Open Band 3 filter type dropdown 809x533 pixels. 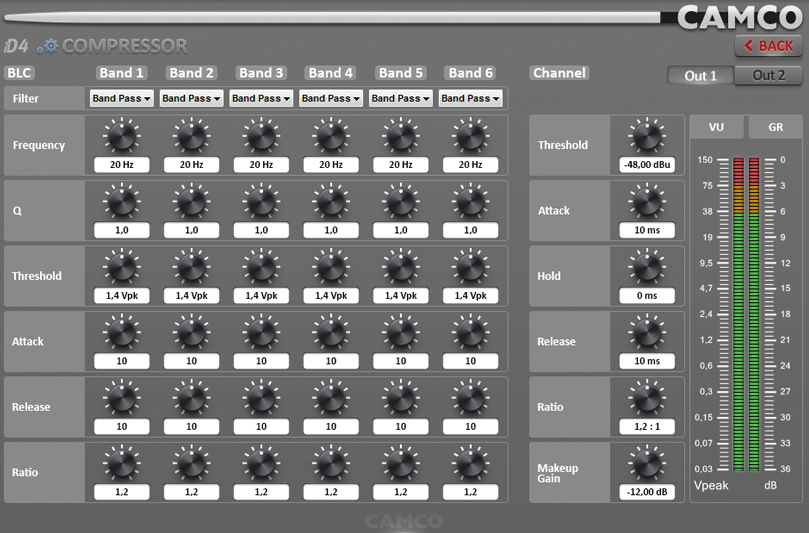261,98
